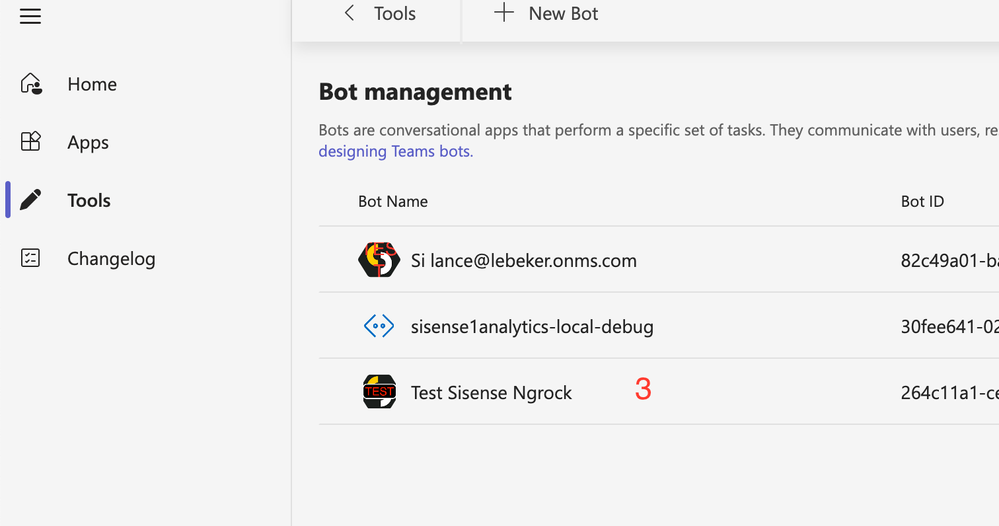Click the Si lance bot avatar icon

[x=379, y=260]
